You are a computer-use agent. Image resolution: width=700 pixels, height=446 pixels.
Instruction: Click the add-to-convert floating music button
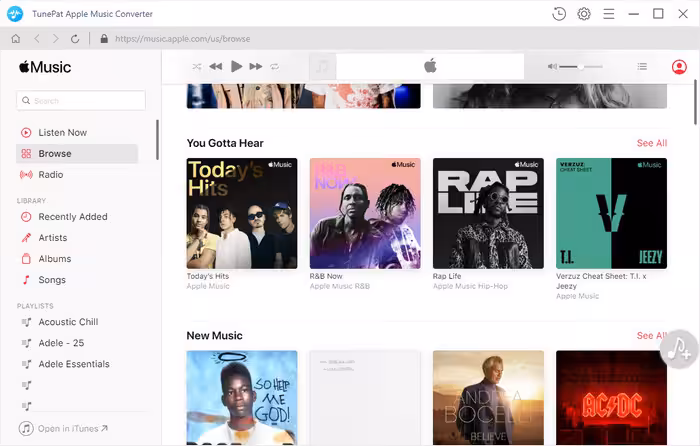tap(679, 349)
